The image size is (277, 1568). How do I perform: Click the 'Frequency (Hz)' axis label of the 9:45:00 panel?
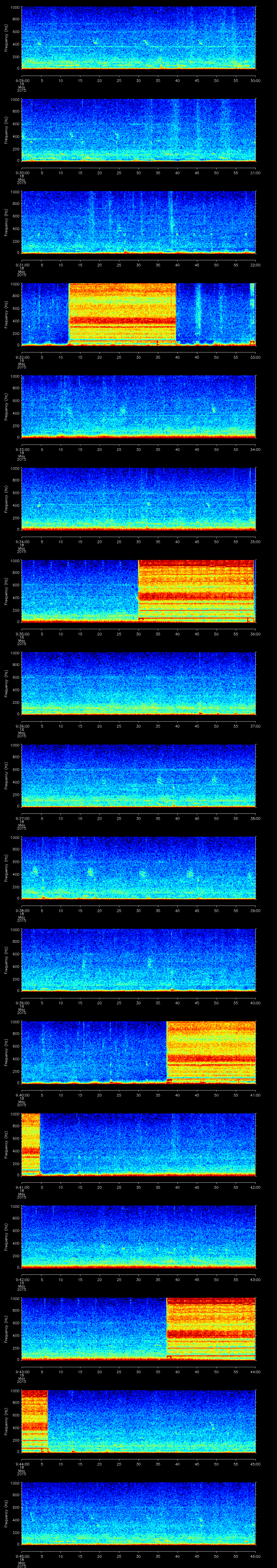pos(6,1513)
